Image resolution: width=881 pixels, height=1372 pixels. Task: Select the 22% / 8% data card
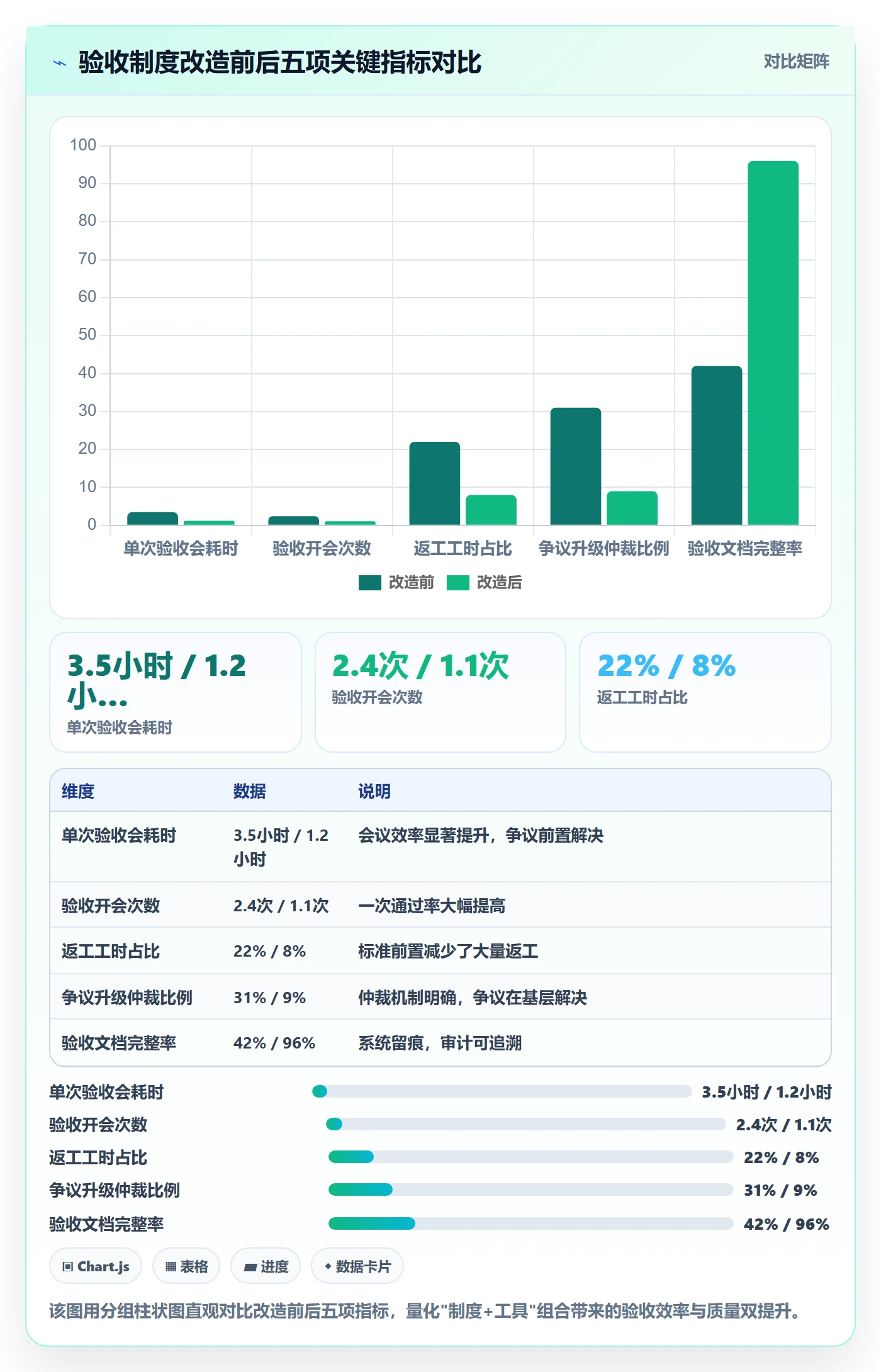point(705,692)
